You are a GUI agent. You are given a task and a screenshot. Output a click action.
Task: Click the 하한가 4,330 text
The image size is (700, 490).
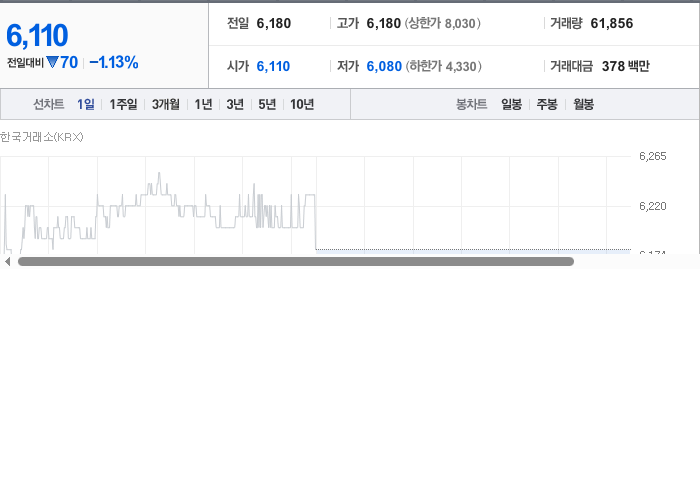click(443, 66)
